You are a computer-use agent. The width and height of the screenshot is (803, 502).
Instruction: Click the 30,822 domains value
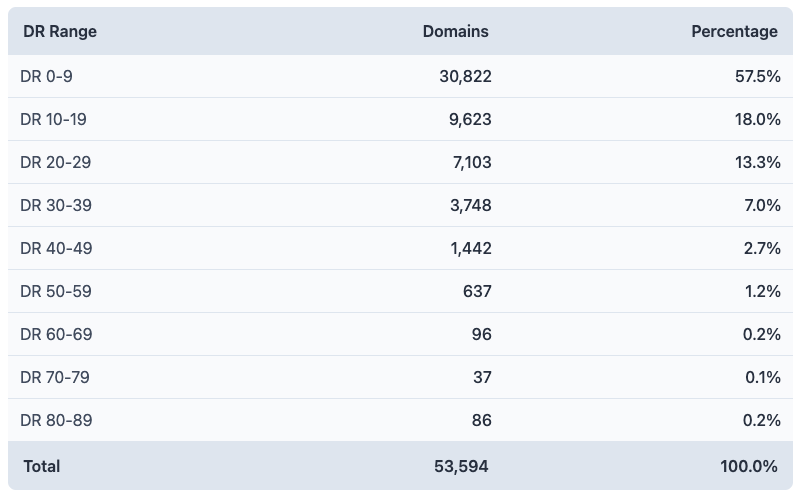pyautogui.click(x=465, y=76)
